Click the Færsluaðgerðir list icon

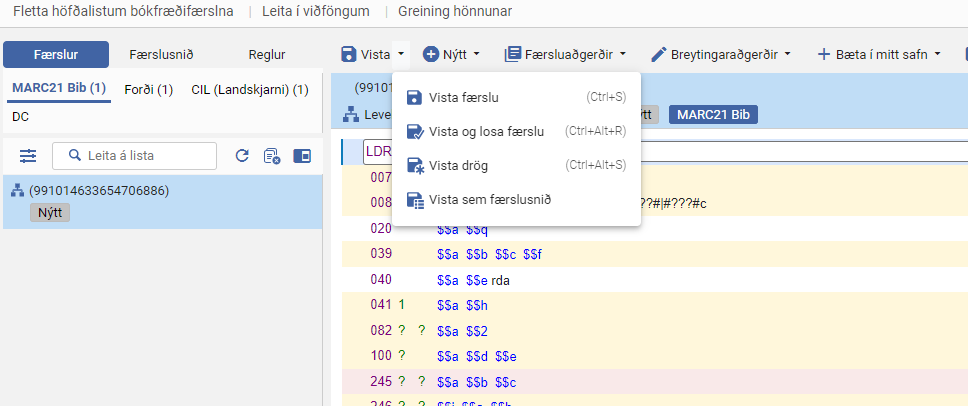(x=512, y=54)
